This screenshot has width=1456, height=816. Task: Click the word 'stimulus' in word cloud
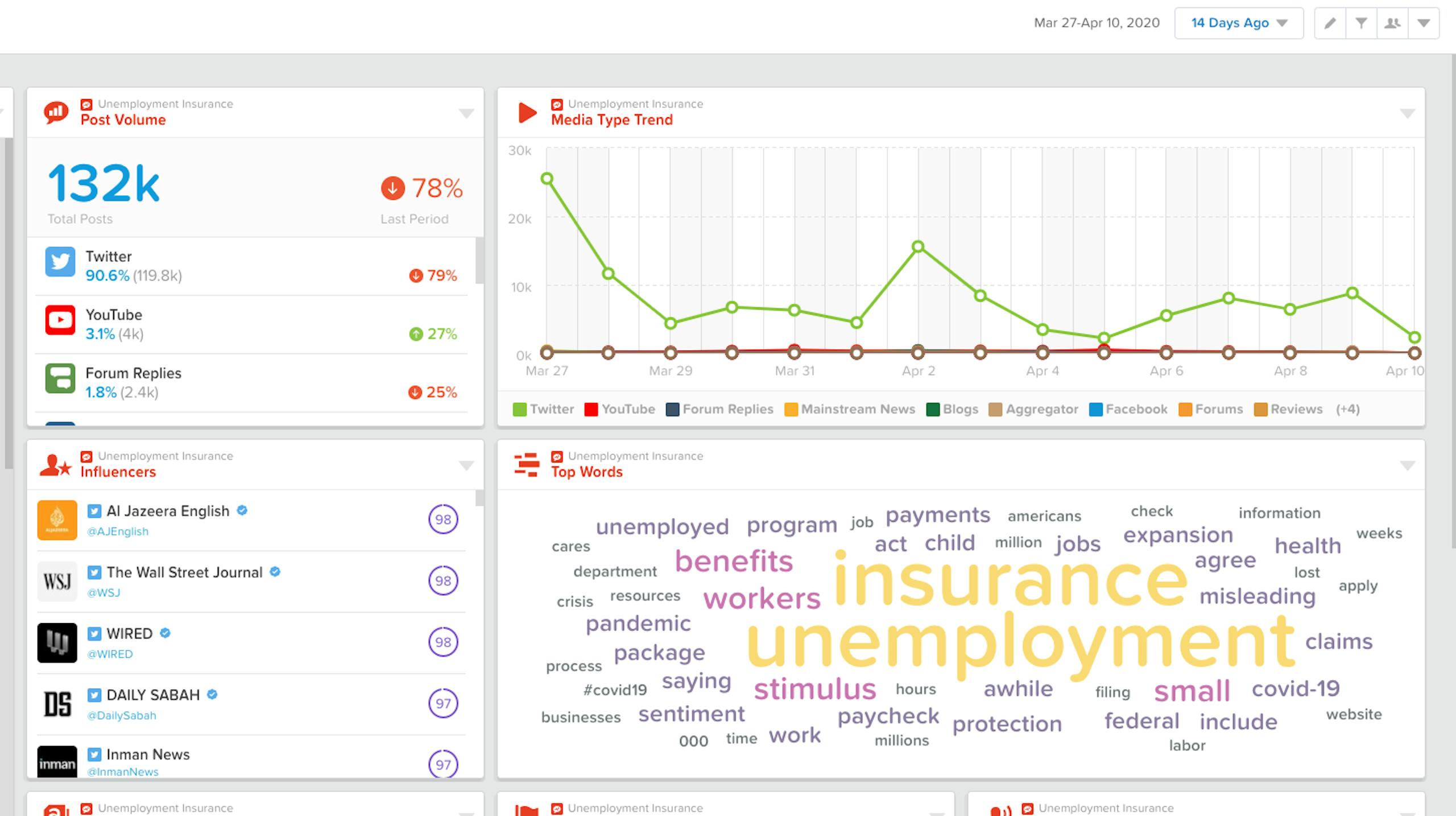814,689
